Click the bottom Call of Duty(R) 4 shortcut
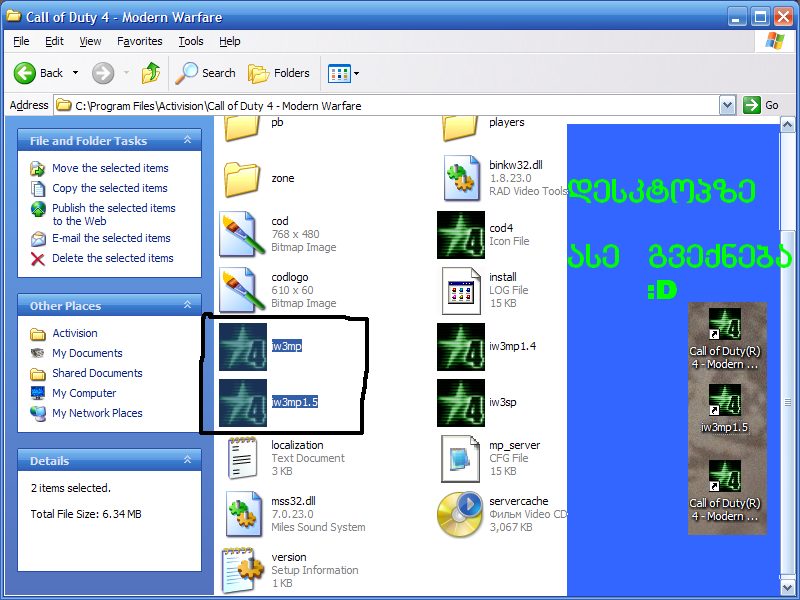Screen dimensions: 800x600 (x=725, y=491)
